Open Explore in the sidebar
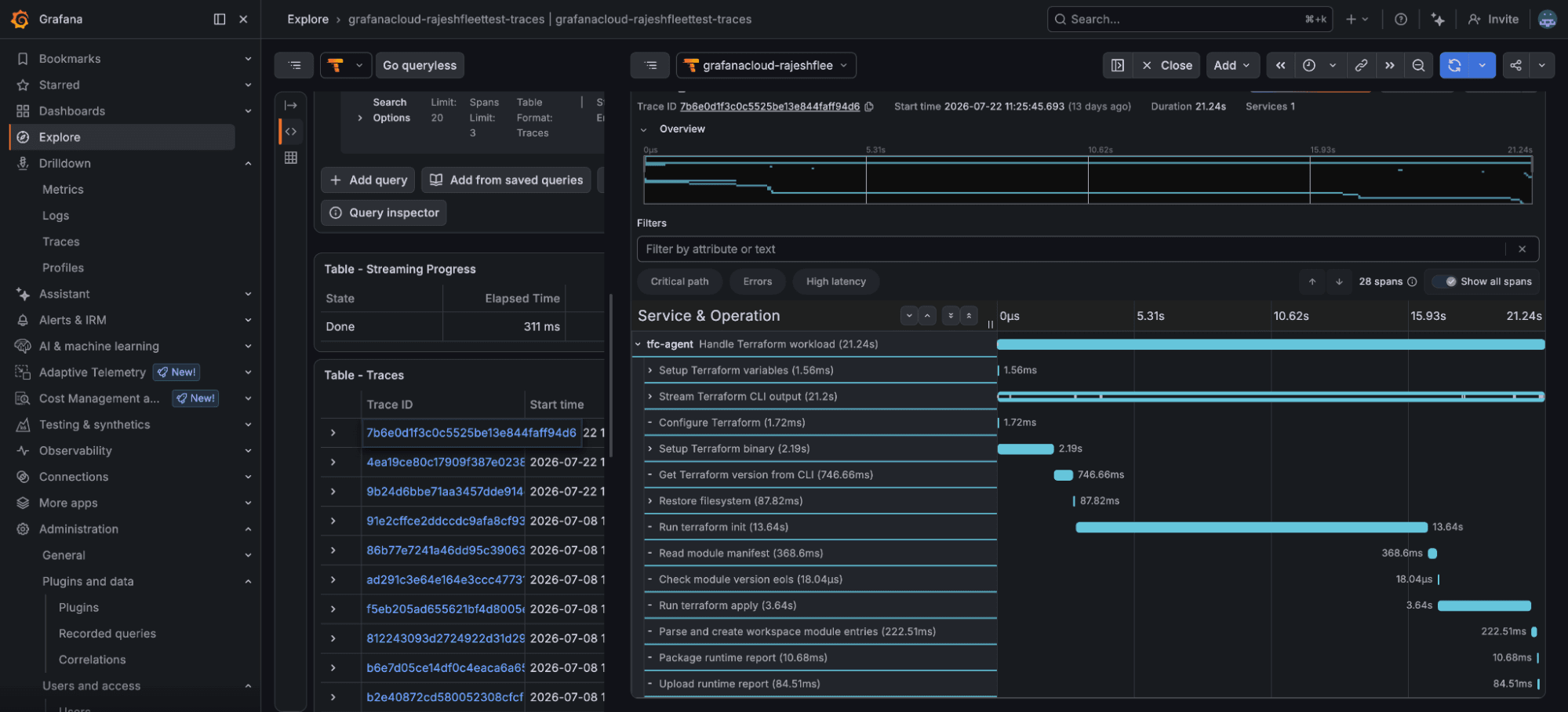The width and height of the screenshot is (1568, 712). click(x=122, y=137)
